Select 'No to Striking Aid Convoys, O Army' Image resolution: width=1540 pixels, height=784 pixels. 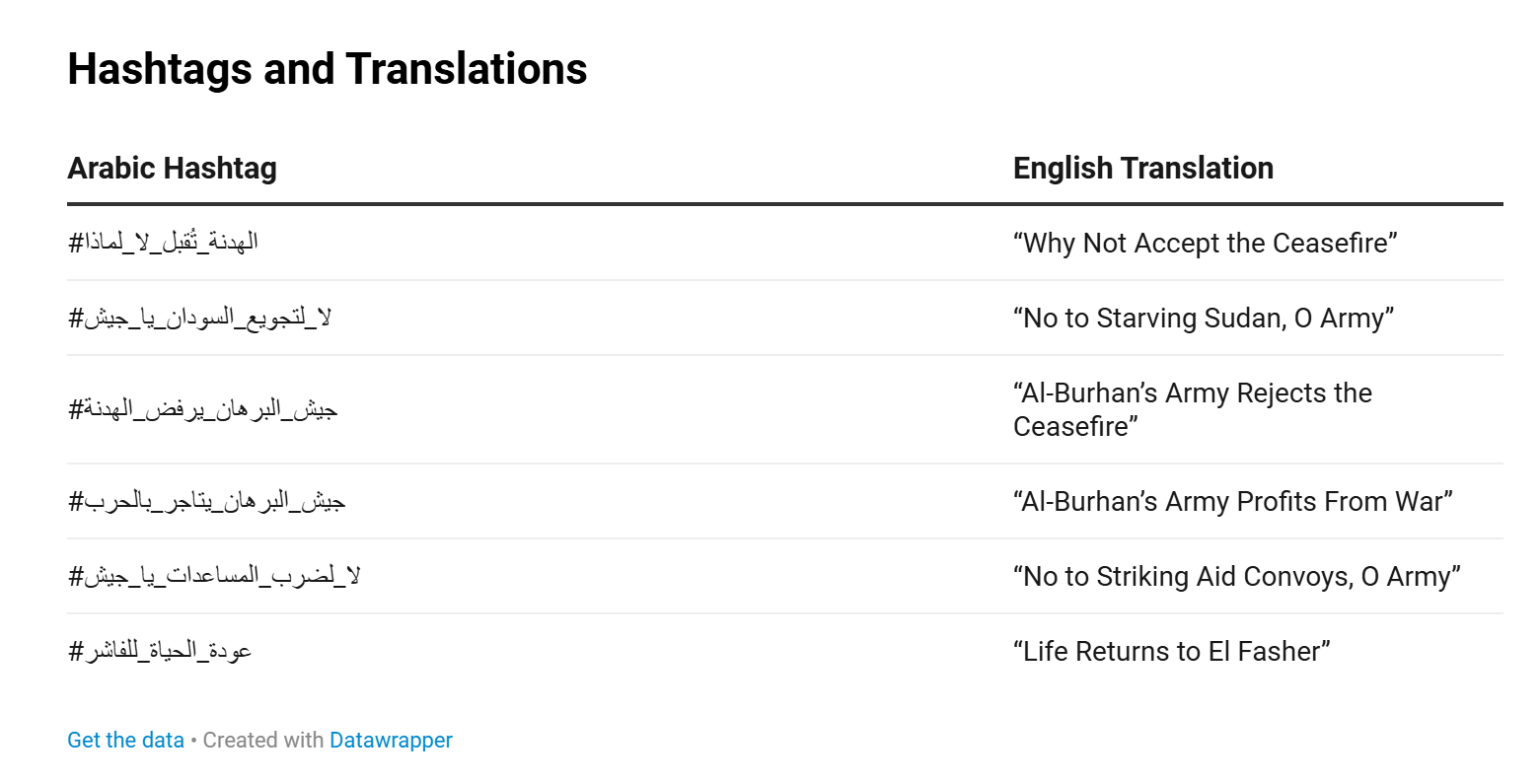1236,576
